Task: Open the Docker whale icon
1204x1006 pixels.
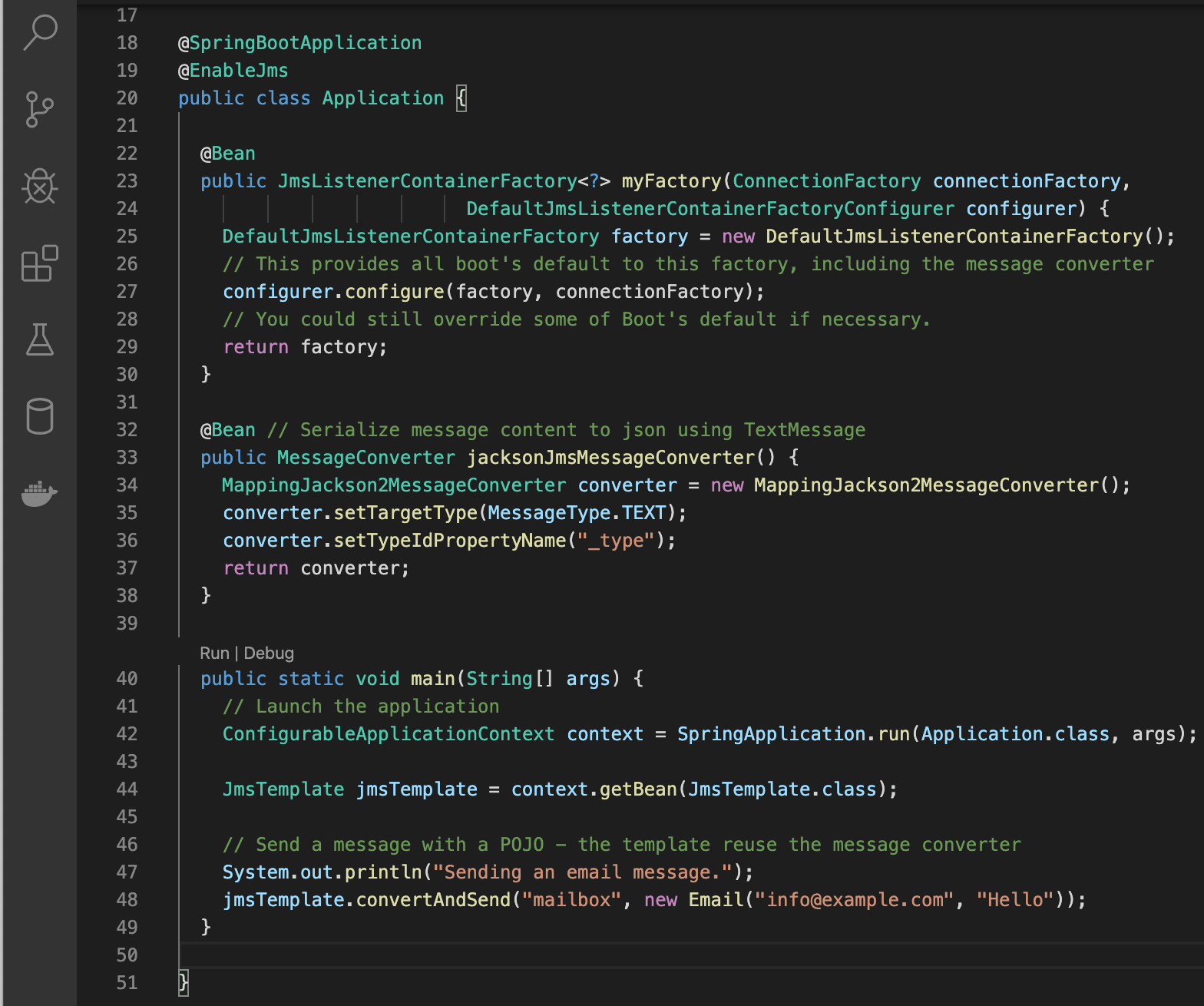Action: coord(40,493)
